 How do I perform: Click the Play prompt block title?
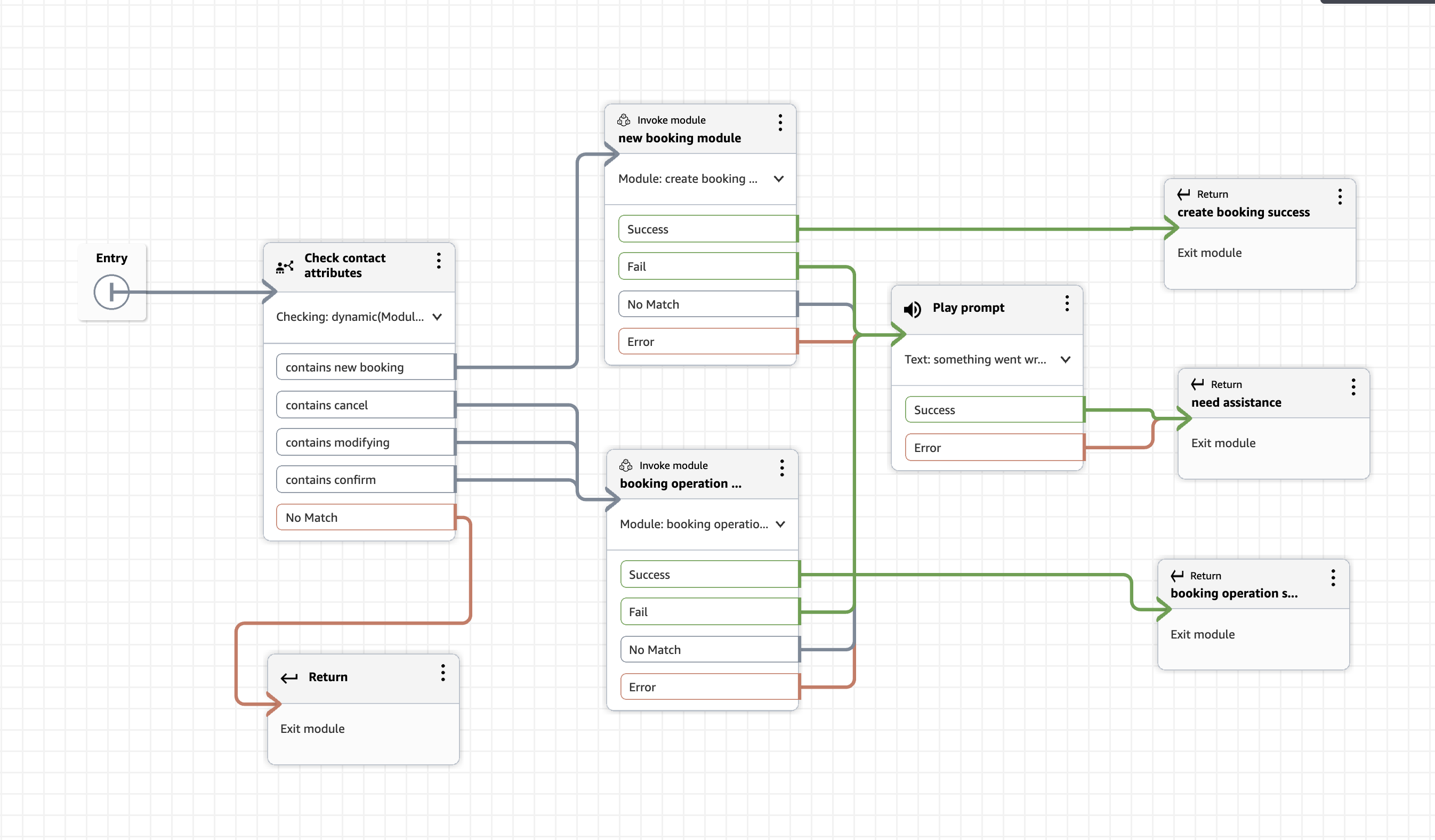969,308
